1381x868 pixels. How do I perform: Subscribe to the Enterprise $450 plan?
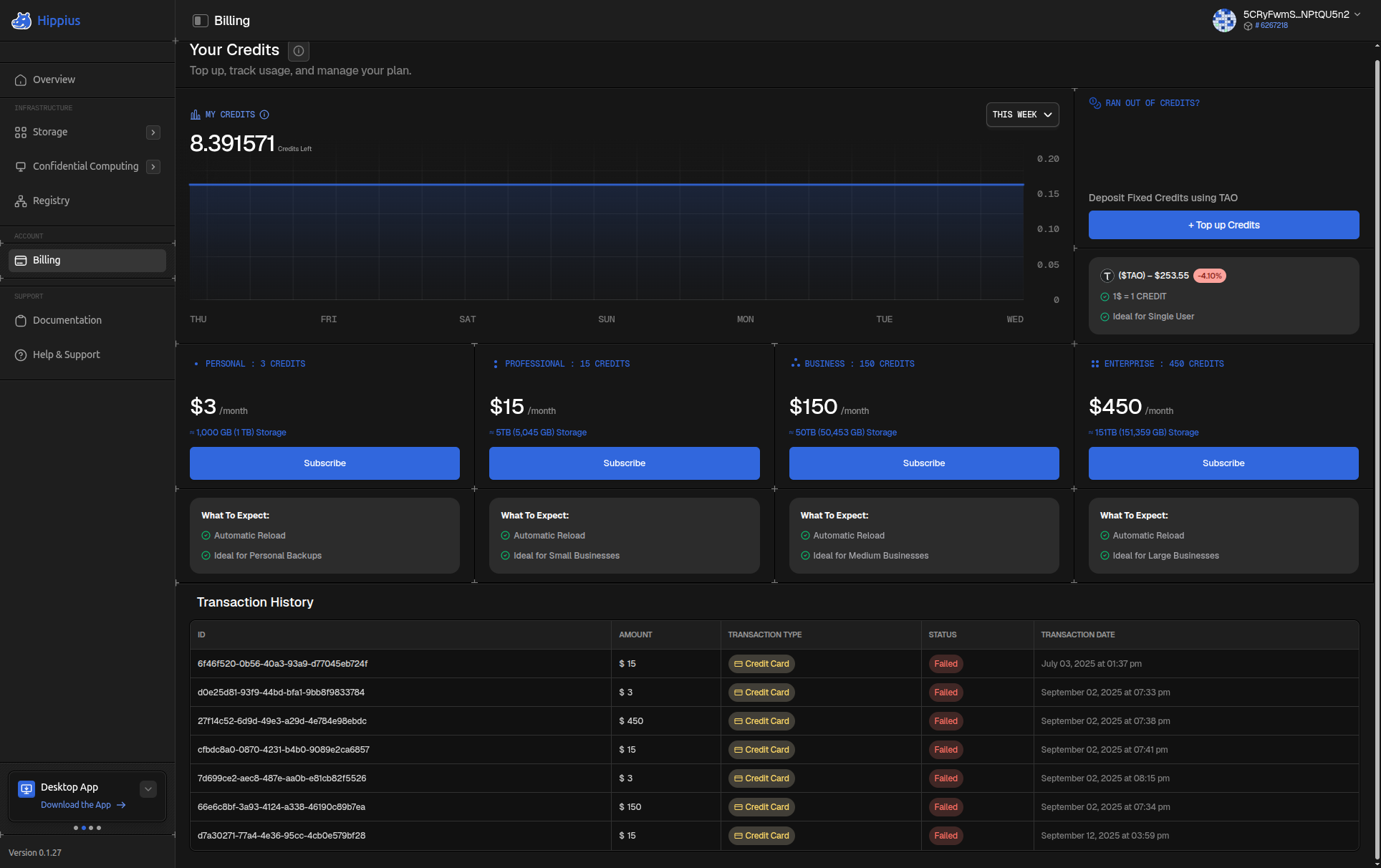1223,463
